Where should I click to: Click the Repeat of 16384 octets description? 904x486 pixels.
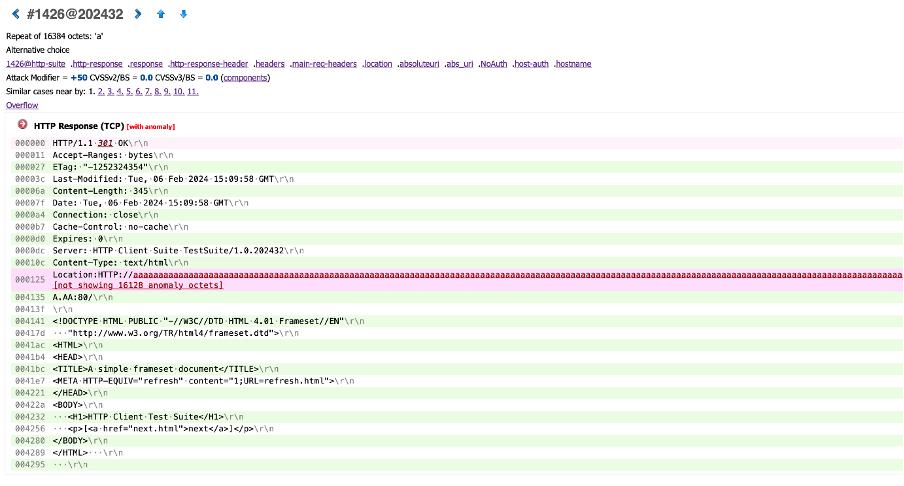coord(54,36)
